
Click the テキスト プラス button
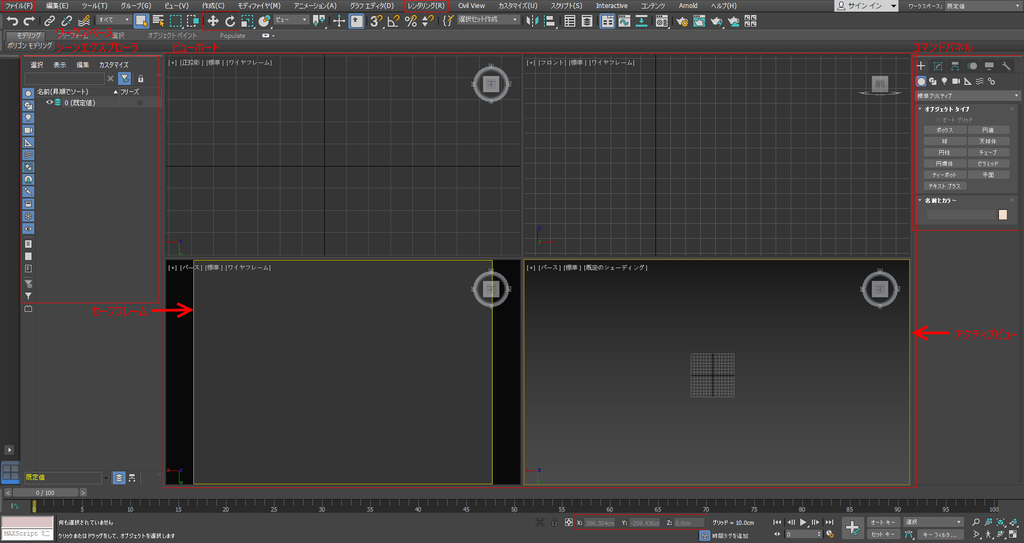[x=944, y=186]
